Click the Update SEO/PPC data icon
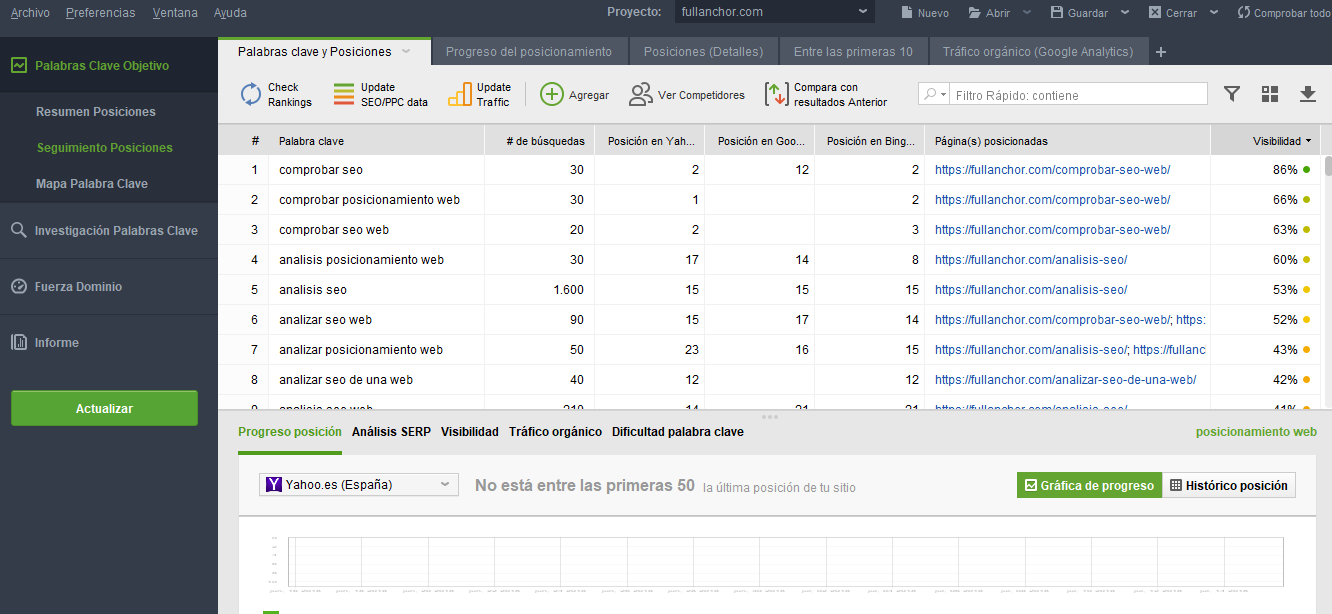The height and width of the screenshot is (614, 1332). pos(344,94)
